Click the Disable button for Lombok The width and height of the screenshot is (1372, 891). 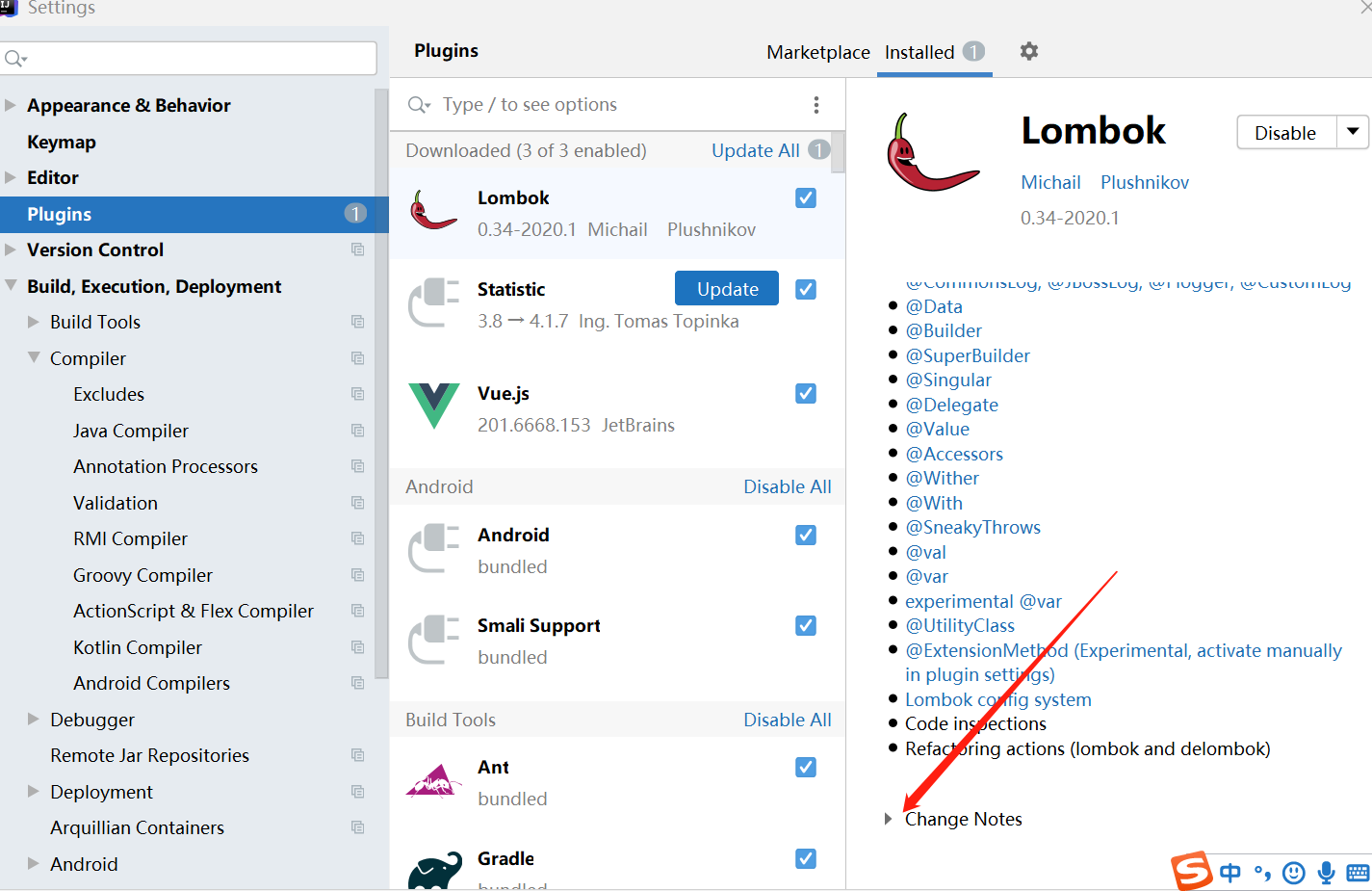1286,132
